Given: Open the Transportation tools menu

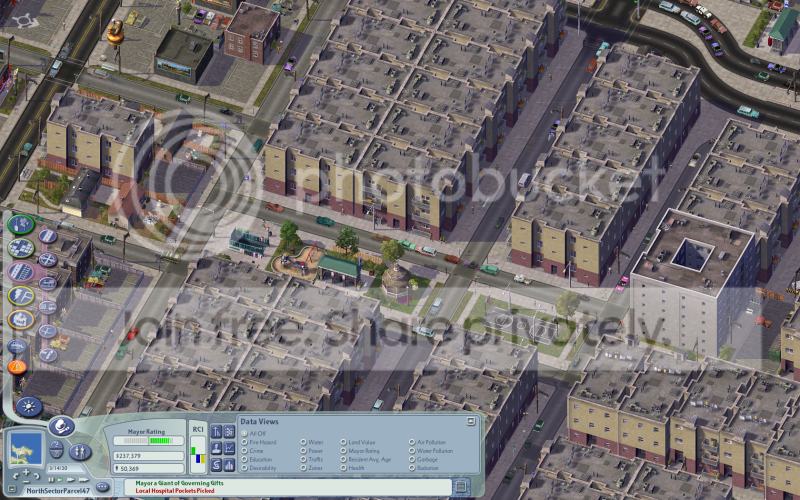Looking at the screenshot, I should point(20,271).
